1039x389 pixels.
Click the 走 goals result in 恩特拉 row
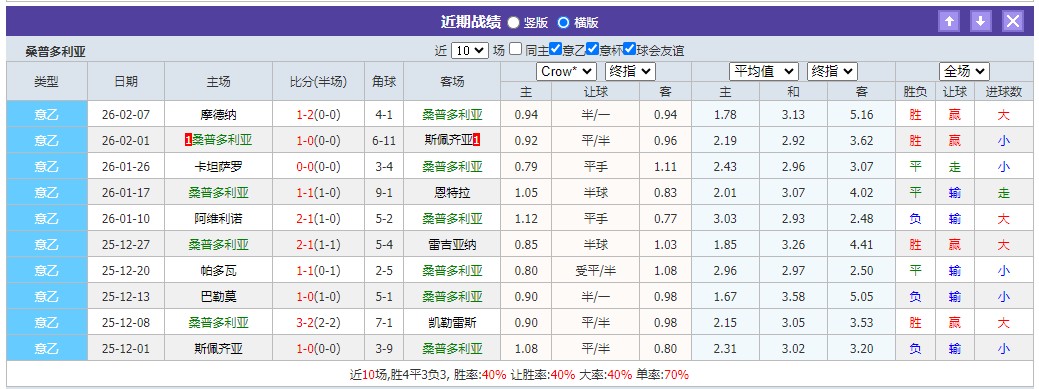pyautogui.click(x=1003, y=193)
